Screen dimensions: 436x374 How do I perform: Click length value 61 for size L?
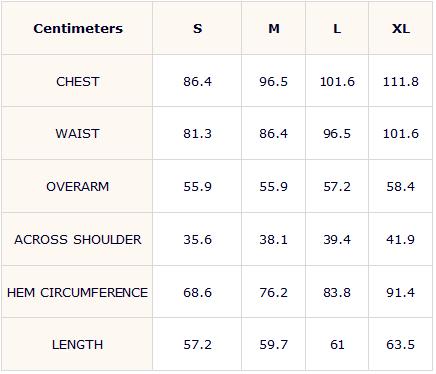click(337, 344)
